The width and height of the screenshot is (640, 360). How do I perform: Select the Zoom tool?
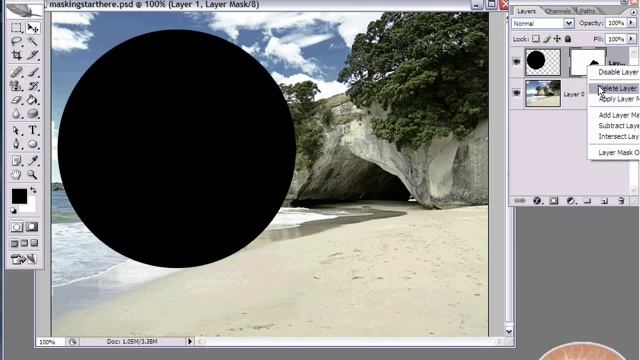[32, 175]
